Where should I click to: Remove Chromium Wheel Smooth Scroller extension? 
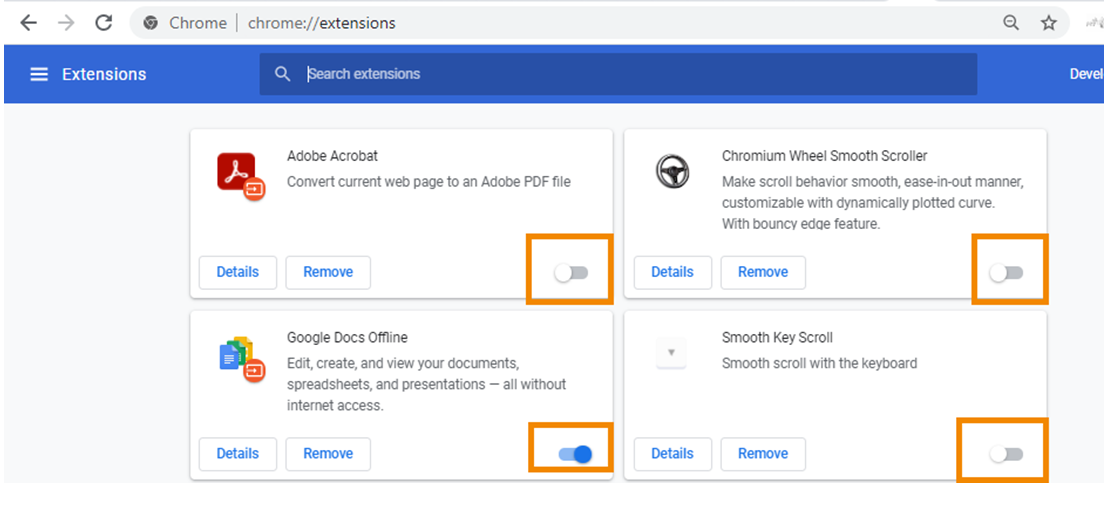(763, 272)
